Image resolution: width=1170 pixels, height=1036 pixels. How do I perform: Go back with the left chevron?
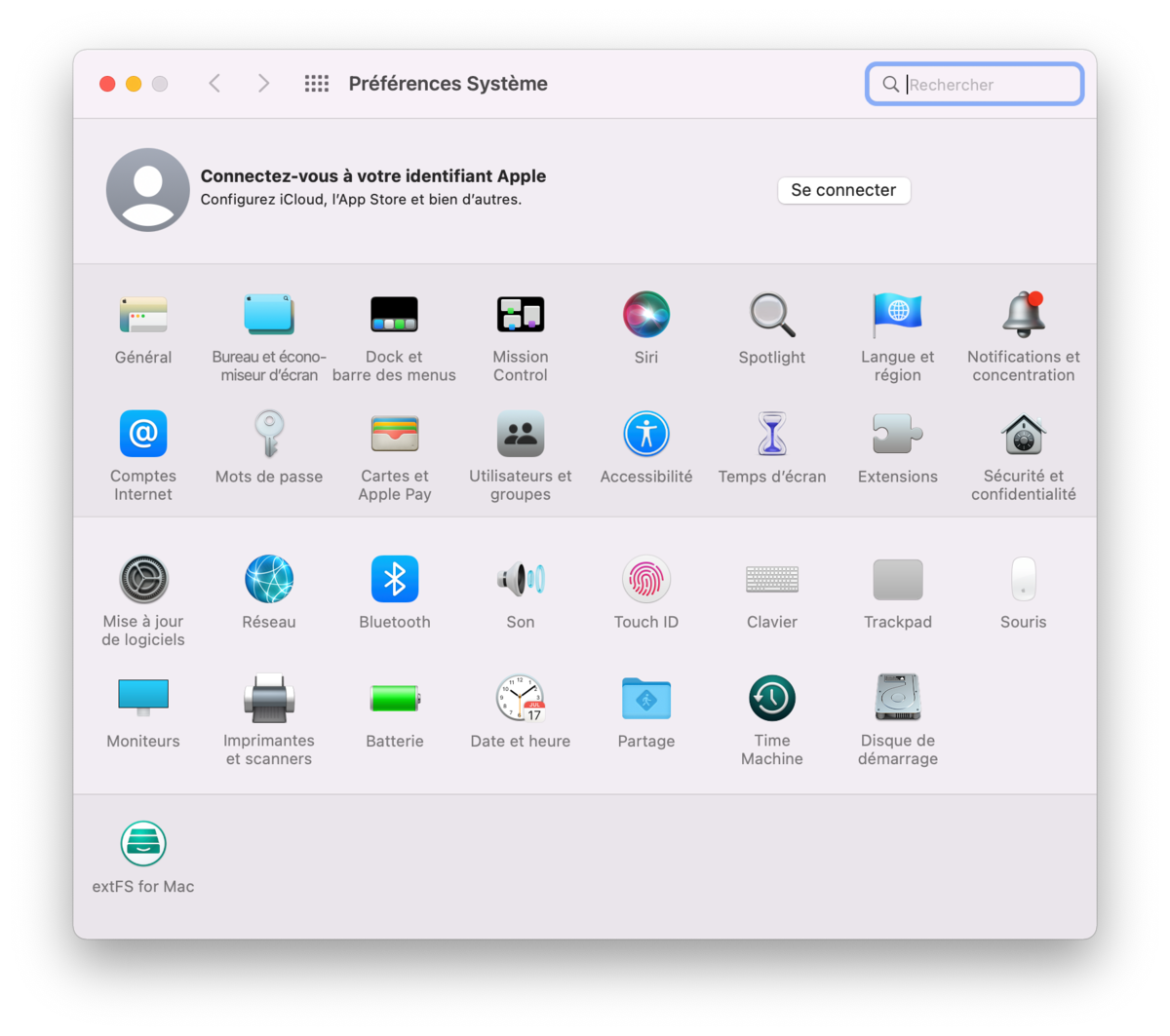pyautogui.click(x=214, y=84)
